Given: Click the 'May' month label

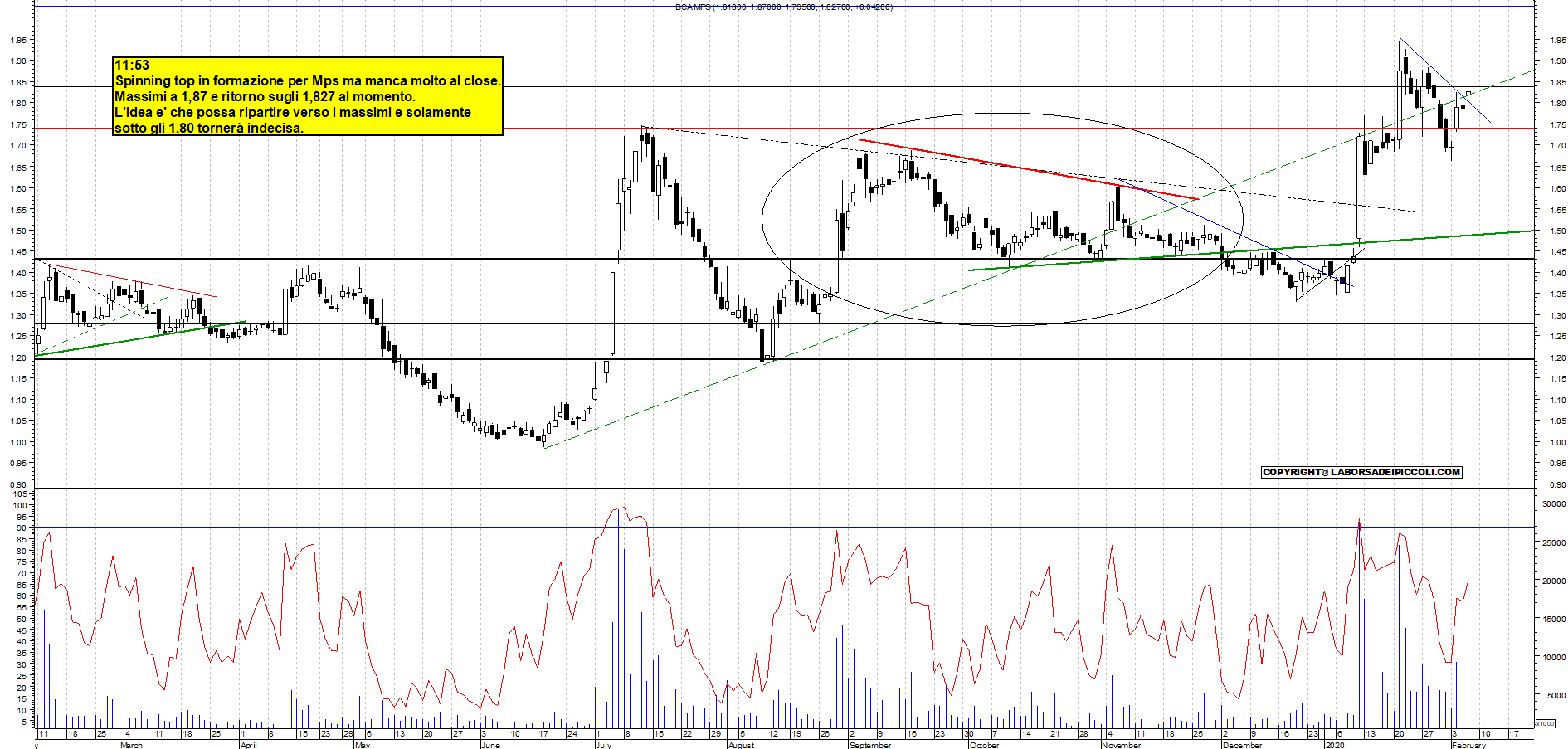Looking at the screenshot, I should pyautogui.click(x=362, y=745).
